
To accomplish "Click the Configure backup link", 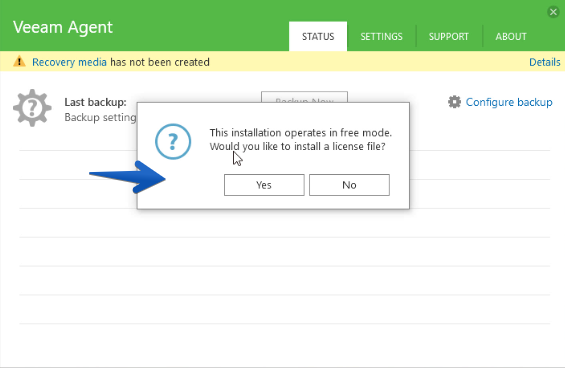I will (509, 102).
